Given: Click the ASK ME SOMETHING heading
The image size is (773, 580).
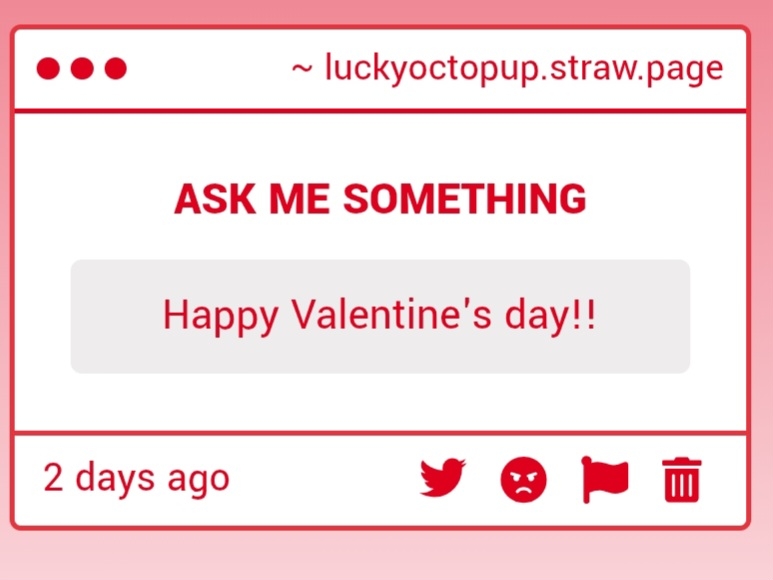Looking at the screenshot, I should click(x=380, y=200).
